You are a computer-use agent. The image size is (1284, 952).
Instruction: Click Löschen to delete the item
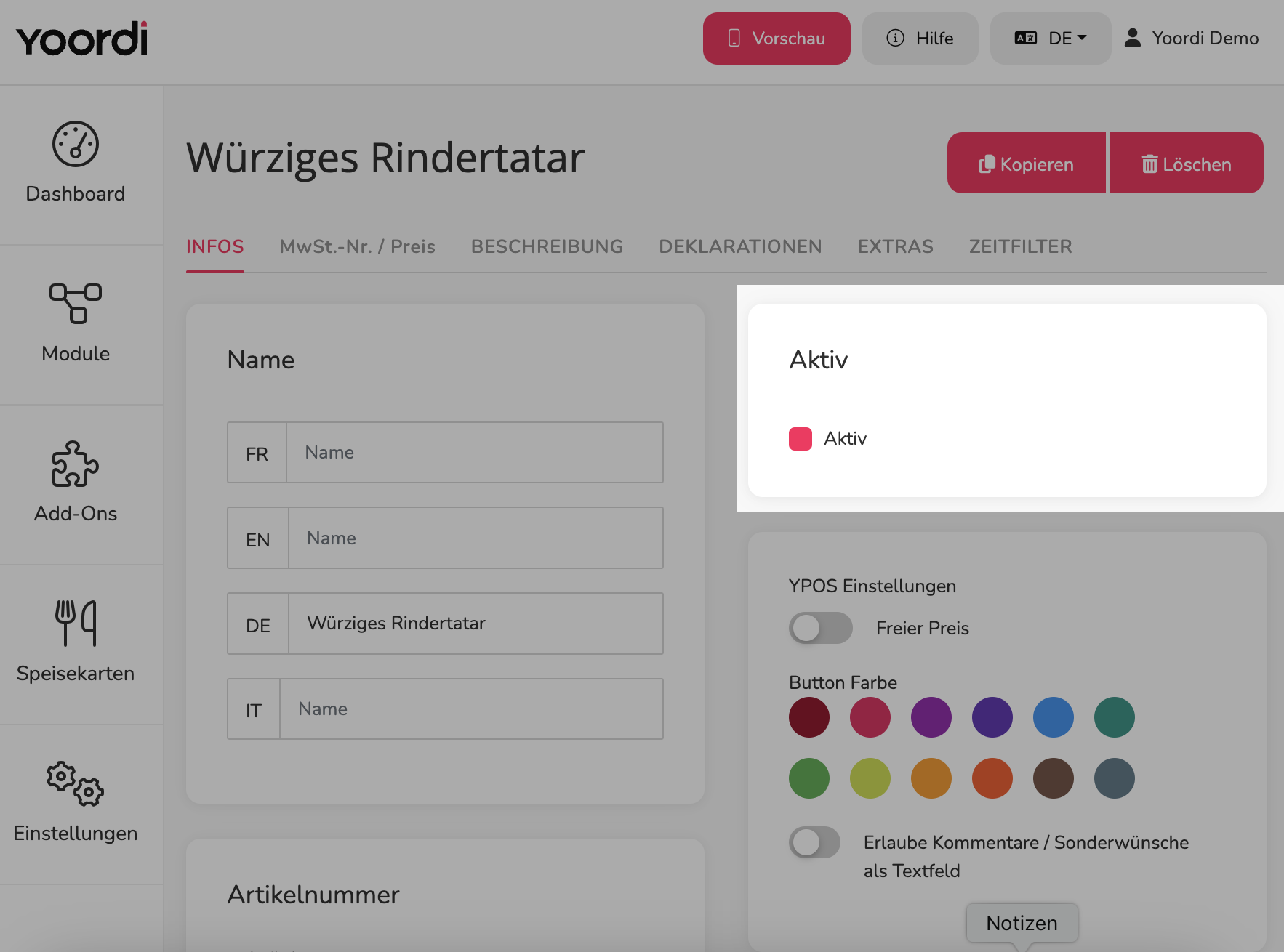click(1187, 163)
